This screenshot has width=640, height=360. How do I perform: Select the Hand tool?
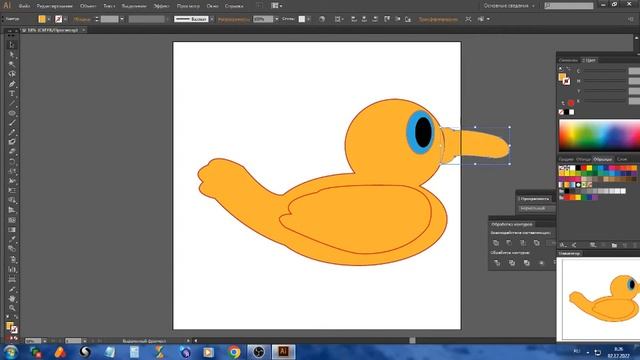click(x=12, y=299)
